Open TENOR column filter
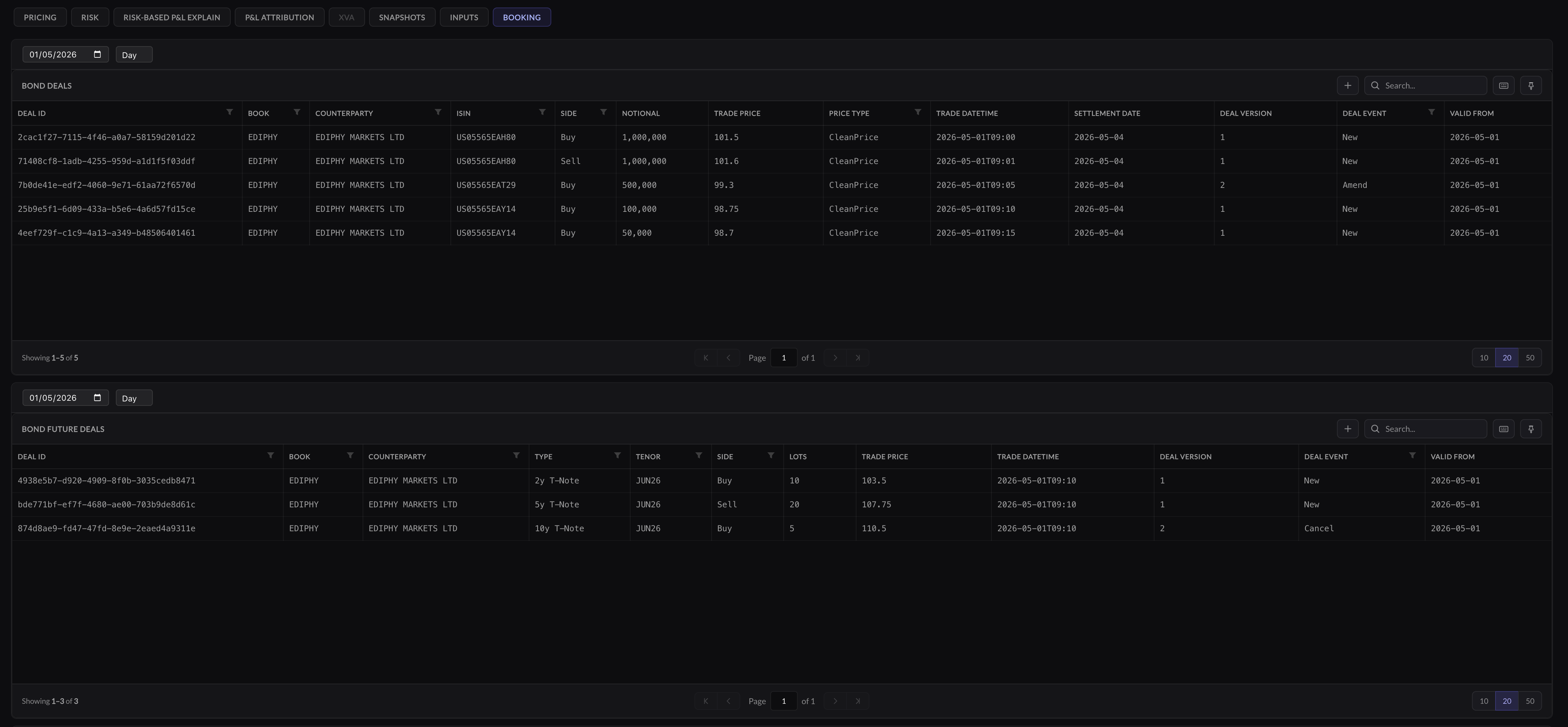 tap(699, 456)
